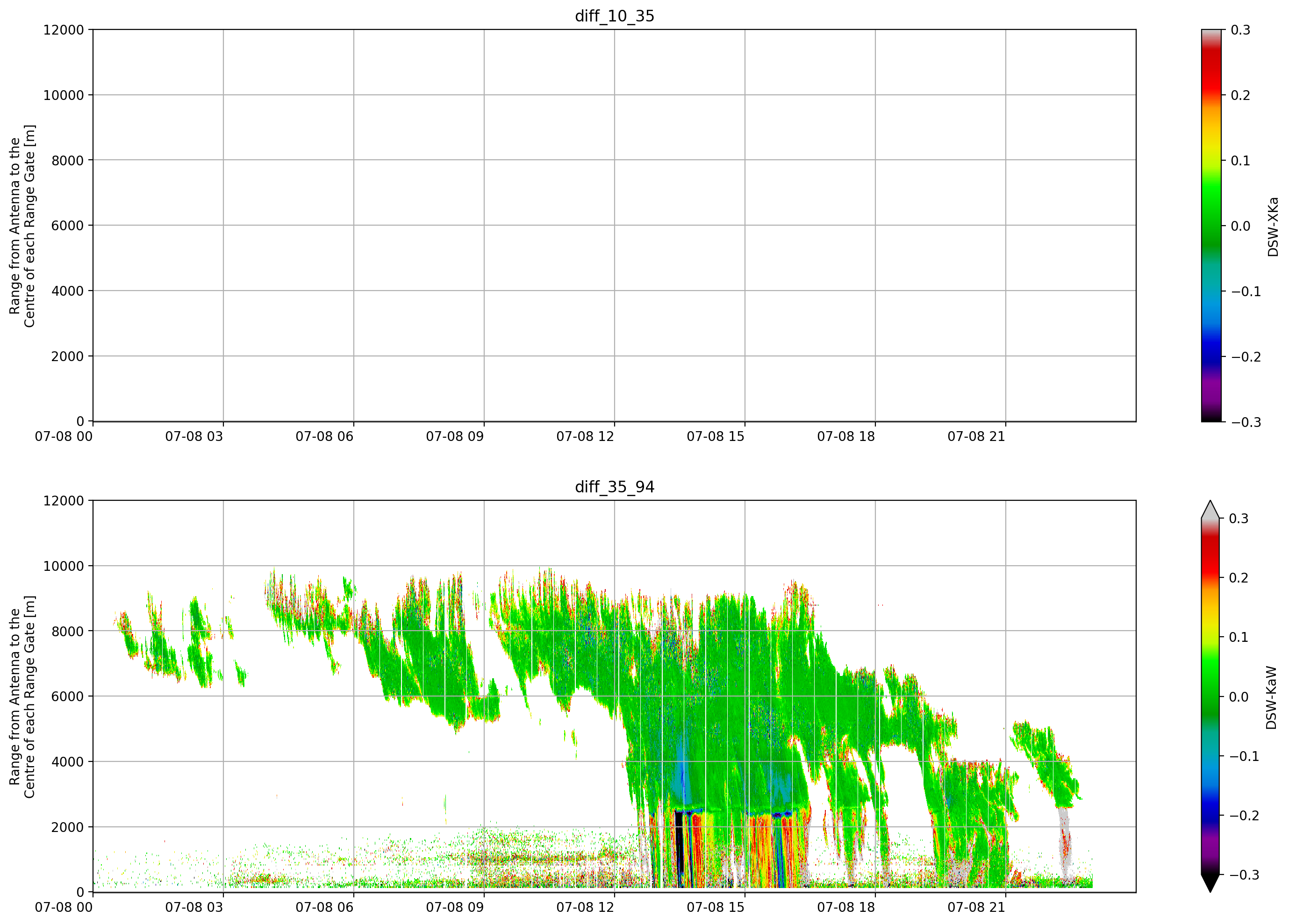Click the 0.3 tick on the upper colorbar
This screenshot has width=1289, height=924.
1240,29
